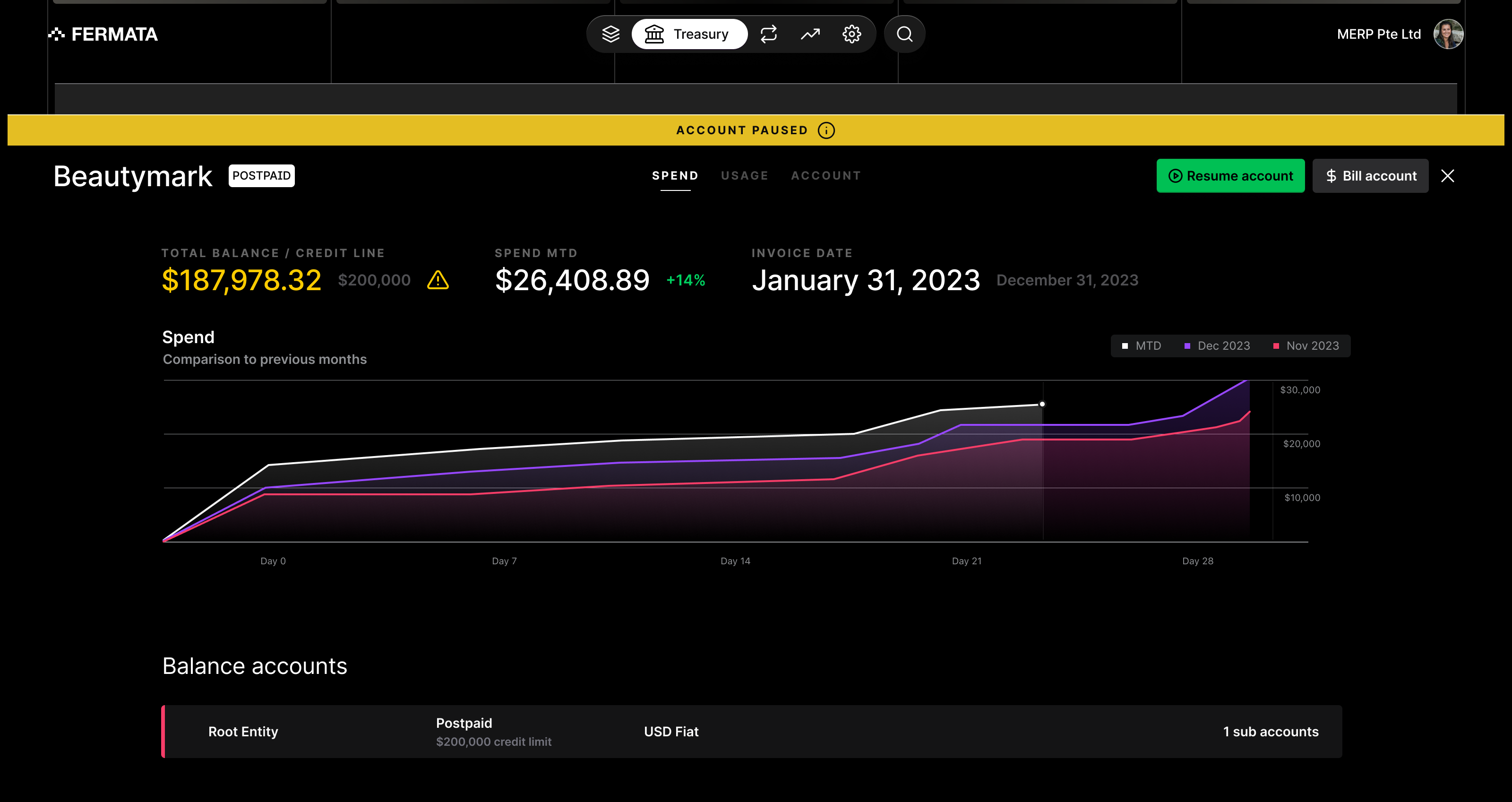Open the user profile avatar
Image resolution: width=1512 pixels, height=802 pixels.
pyautogui.click(x=1447, y=34)
